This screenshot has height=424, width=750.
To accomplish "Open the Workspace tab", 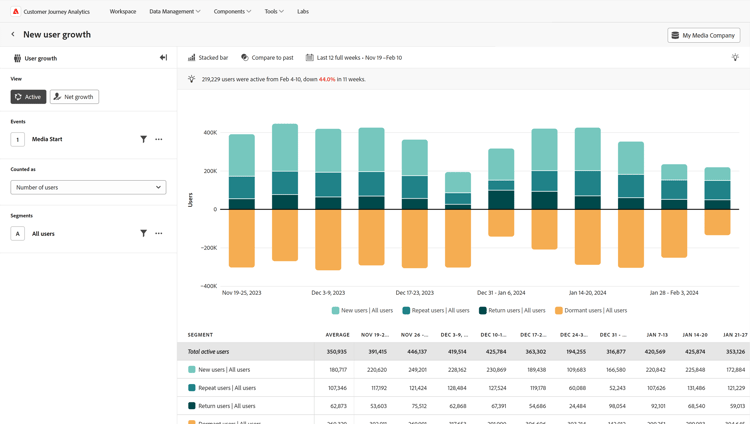I will point(123,12).
